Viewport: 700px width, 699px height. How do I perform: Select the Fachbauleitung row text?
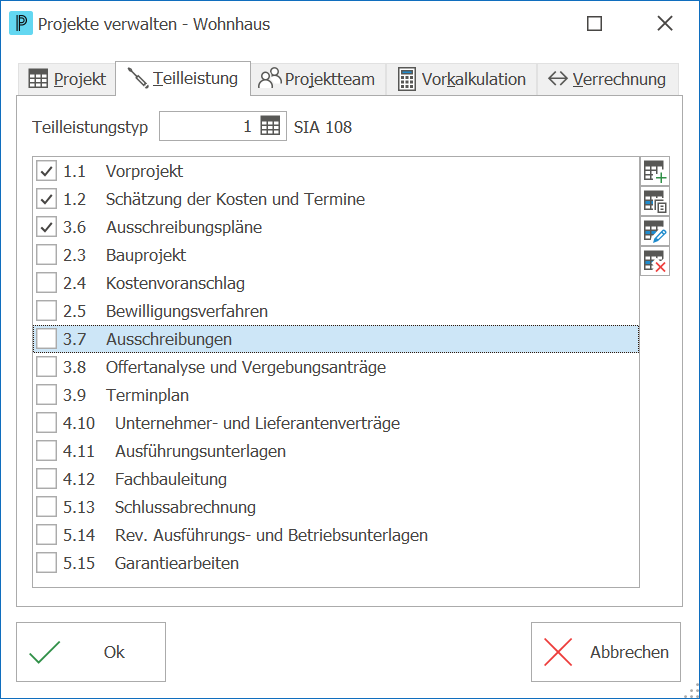[171, 479]
